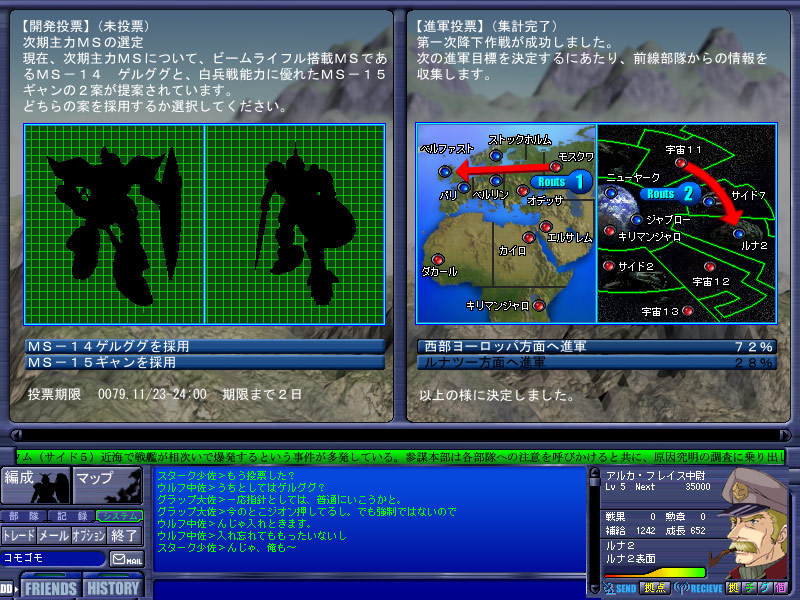
Task: Vote for MS-14ゲルググを採用
Action: [x=205, y=346]
